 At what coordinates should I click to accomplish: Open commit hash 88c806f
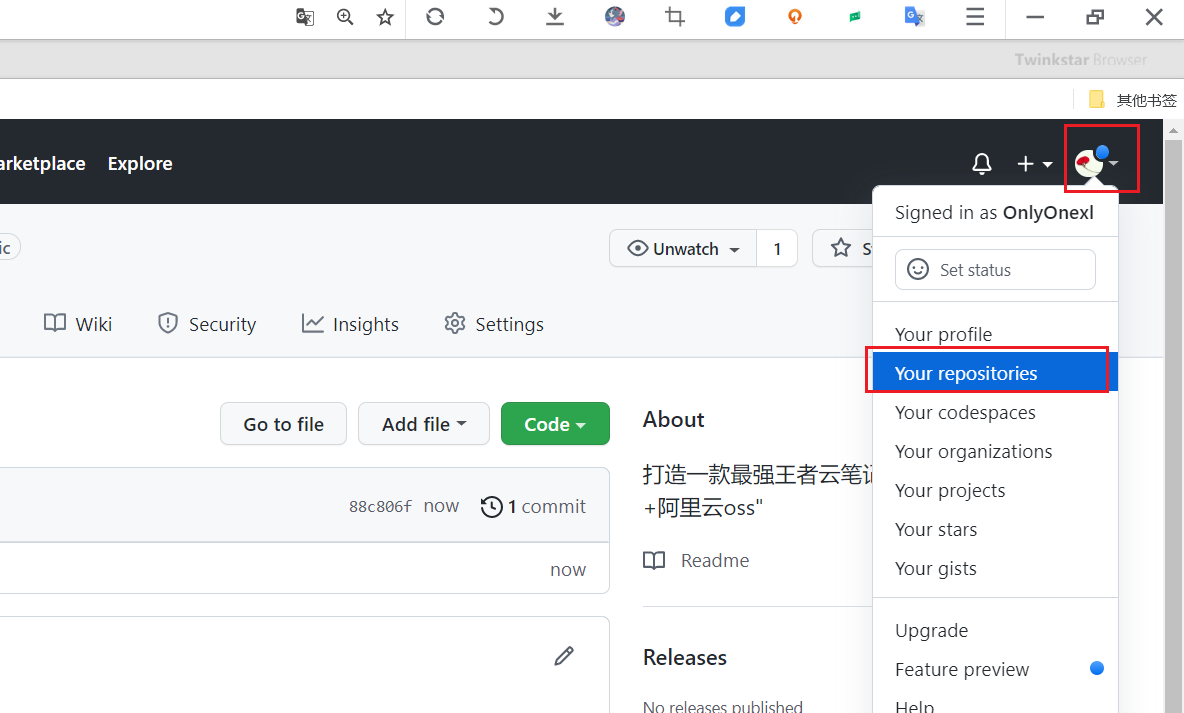coord(381,506)
